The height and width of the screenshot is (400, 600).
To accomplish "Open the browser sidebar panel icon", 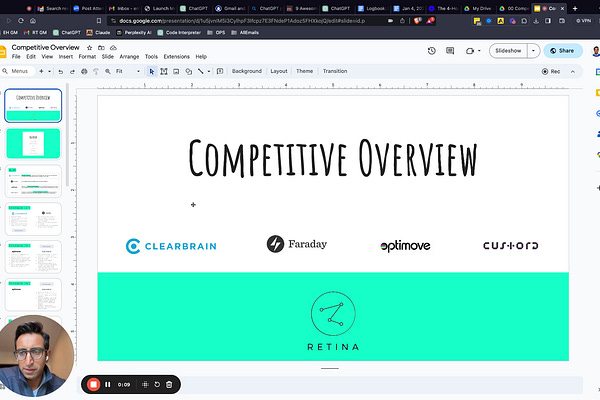I will coord(548,21).
